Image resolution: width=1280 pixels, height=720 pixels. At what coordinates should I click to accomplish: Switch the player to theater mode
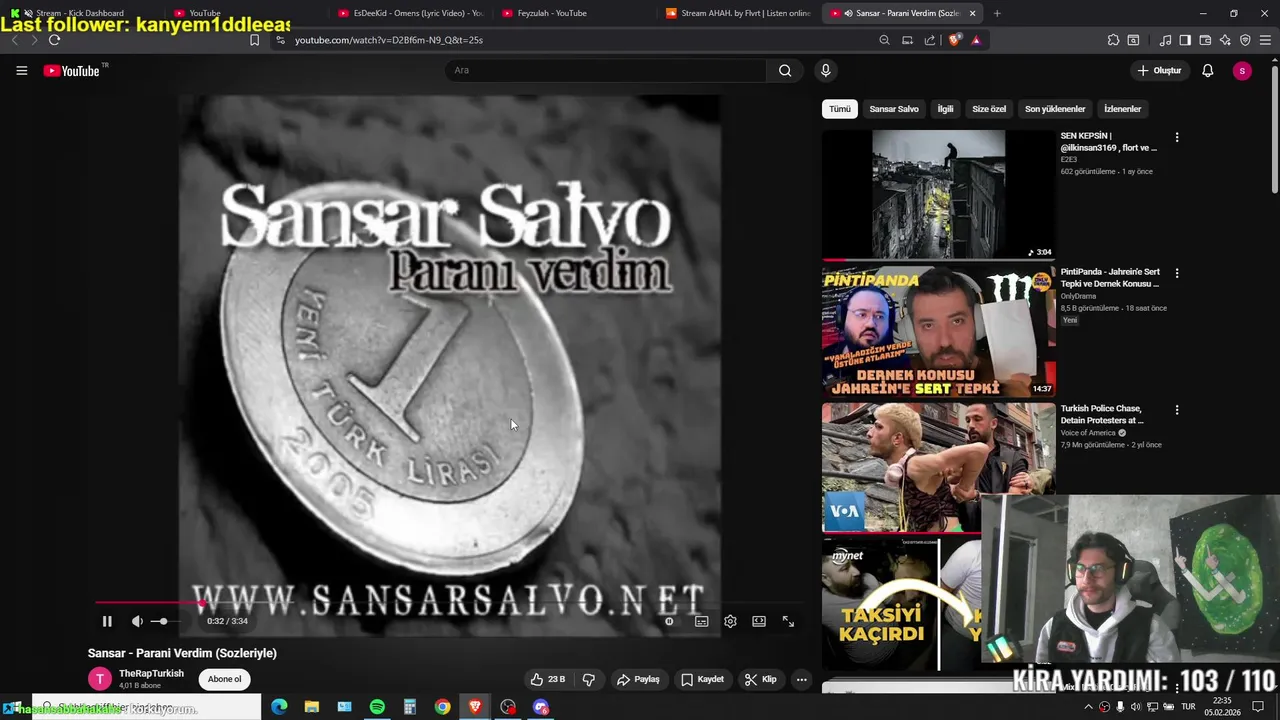(759, 621)
